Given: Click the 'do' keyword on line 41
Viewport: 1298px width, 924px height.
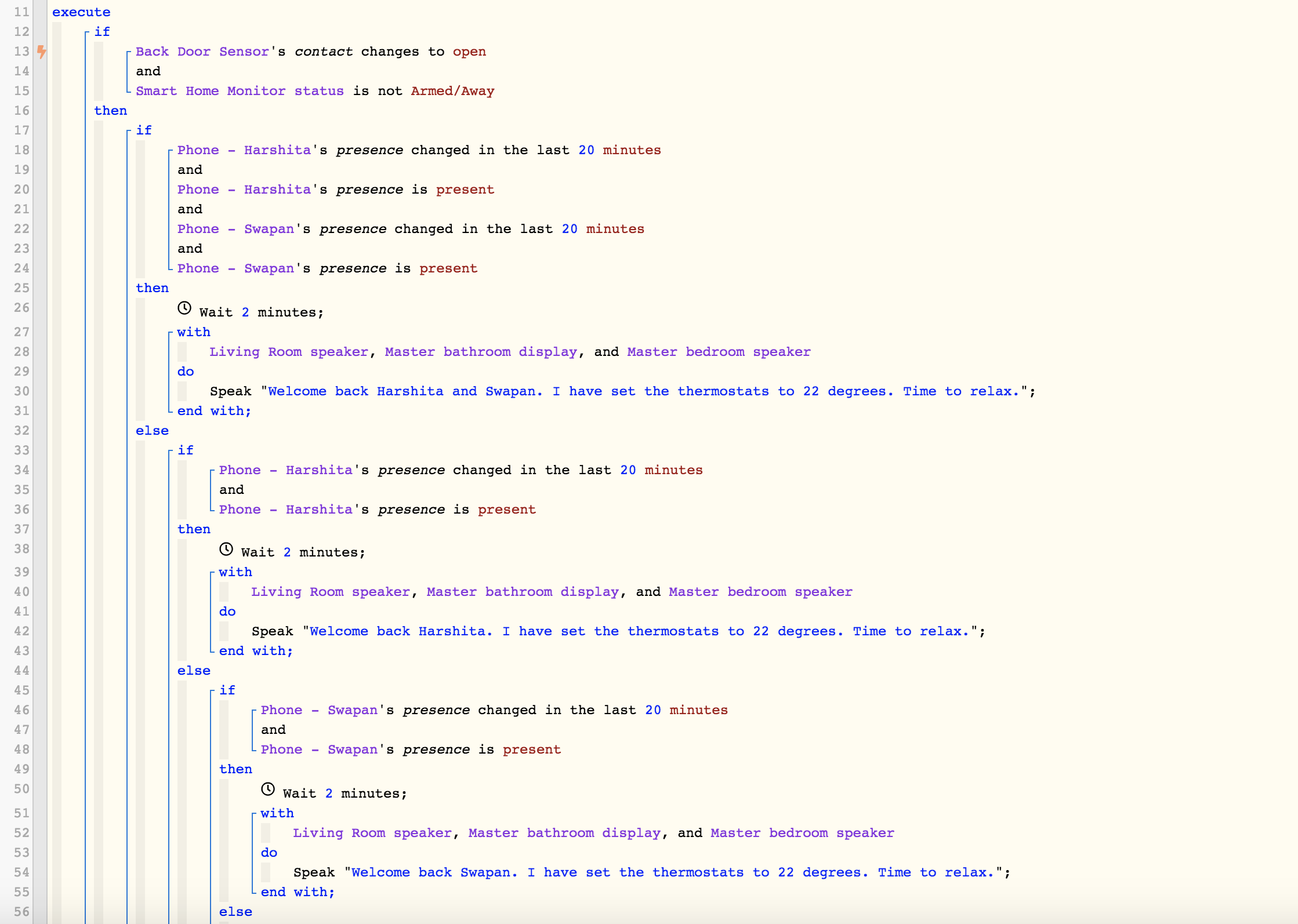Looking at the screenshot, I should (x=227, y=612).
